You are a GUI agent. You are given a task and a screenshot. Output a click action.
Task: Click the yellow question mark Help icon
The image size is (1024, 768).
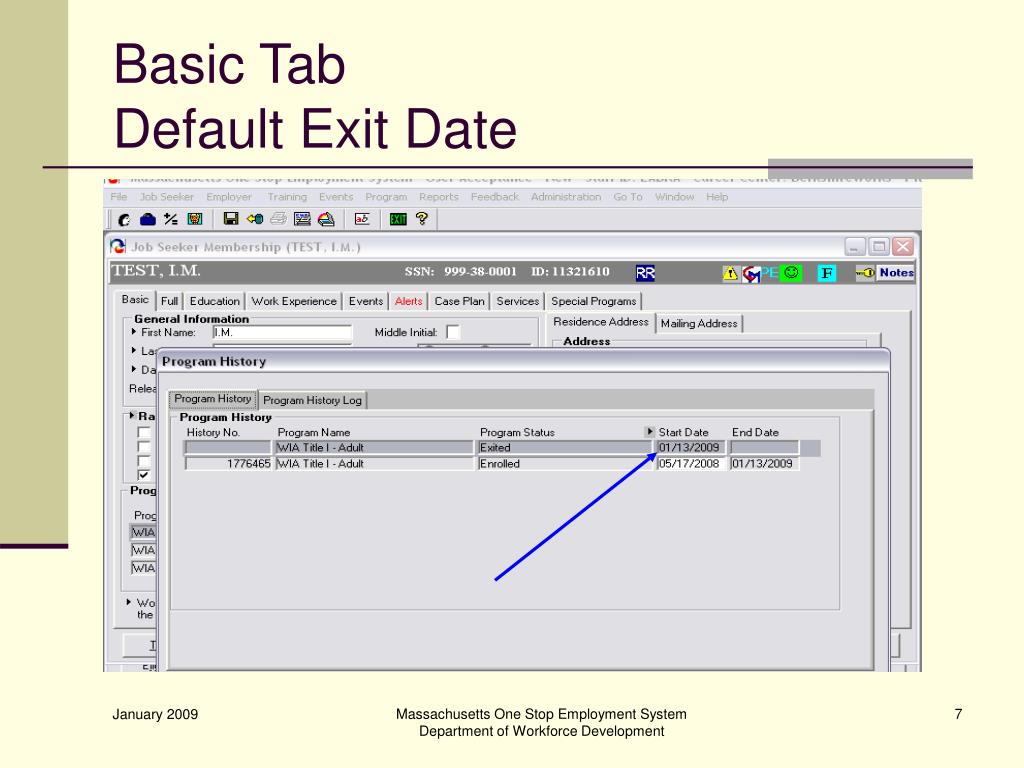pyautogui.click(x=422, y=219)
